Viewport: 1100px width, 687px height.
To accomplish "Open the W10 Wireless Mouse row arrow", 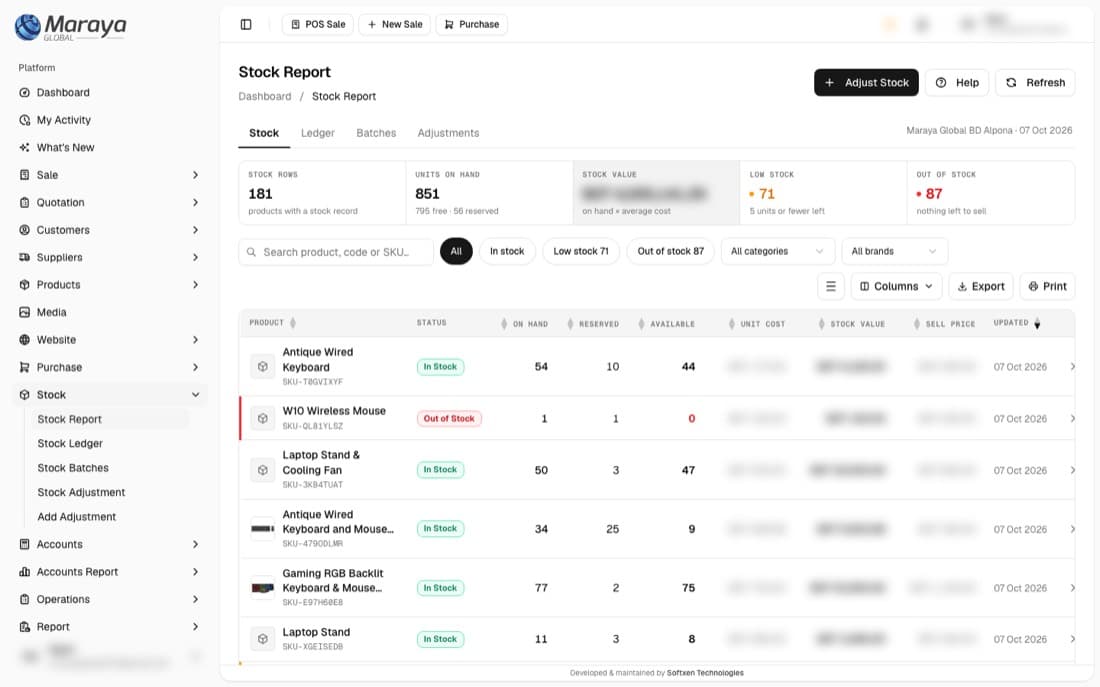I will coord(1072,418).
